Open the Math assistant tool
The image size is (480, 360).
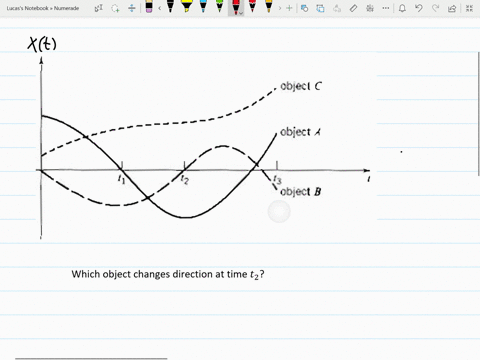pyautogui.click(x=370, y=8)
